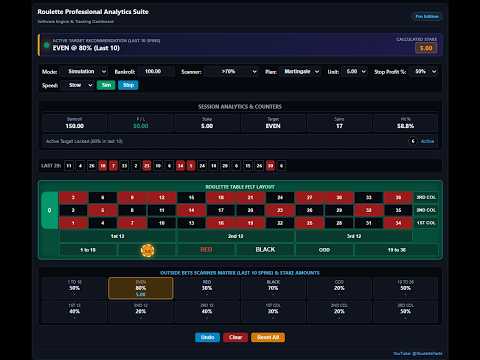This screenshot has height=360, width=480.
Task: Select number 12 on the roulette felt
Action: [x=162, y=197]
